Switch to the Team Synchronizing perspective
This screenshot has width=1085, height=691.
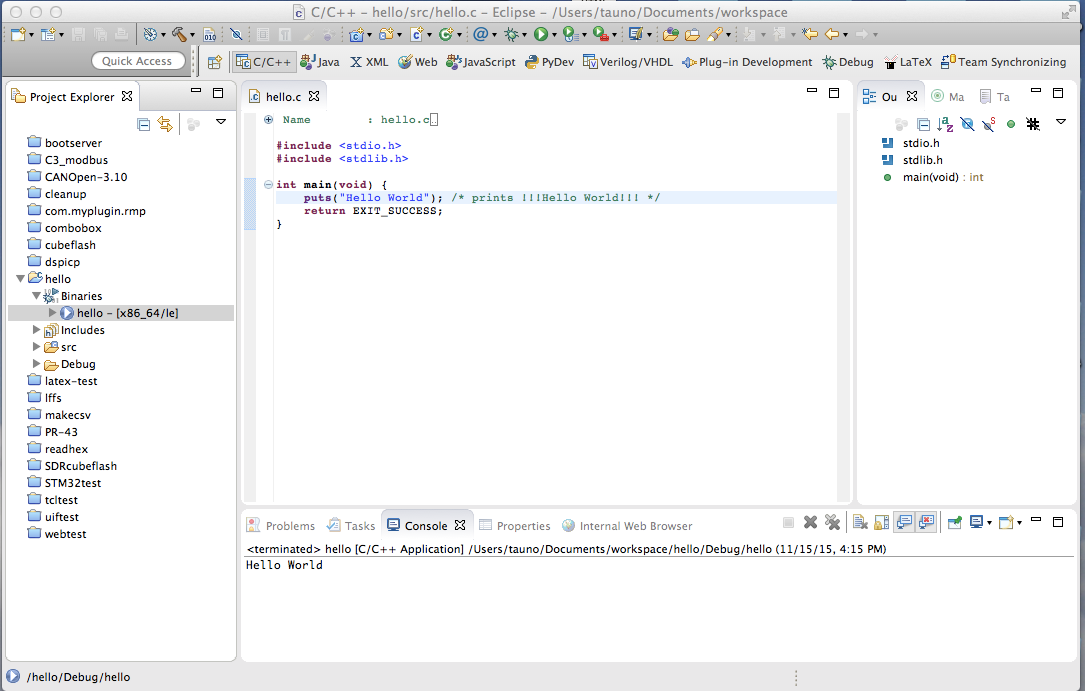pos(1004,62)
